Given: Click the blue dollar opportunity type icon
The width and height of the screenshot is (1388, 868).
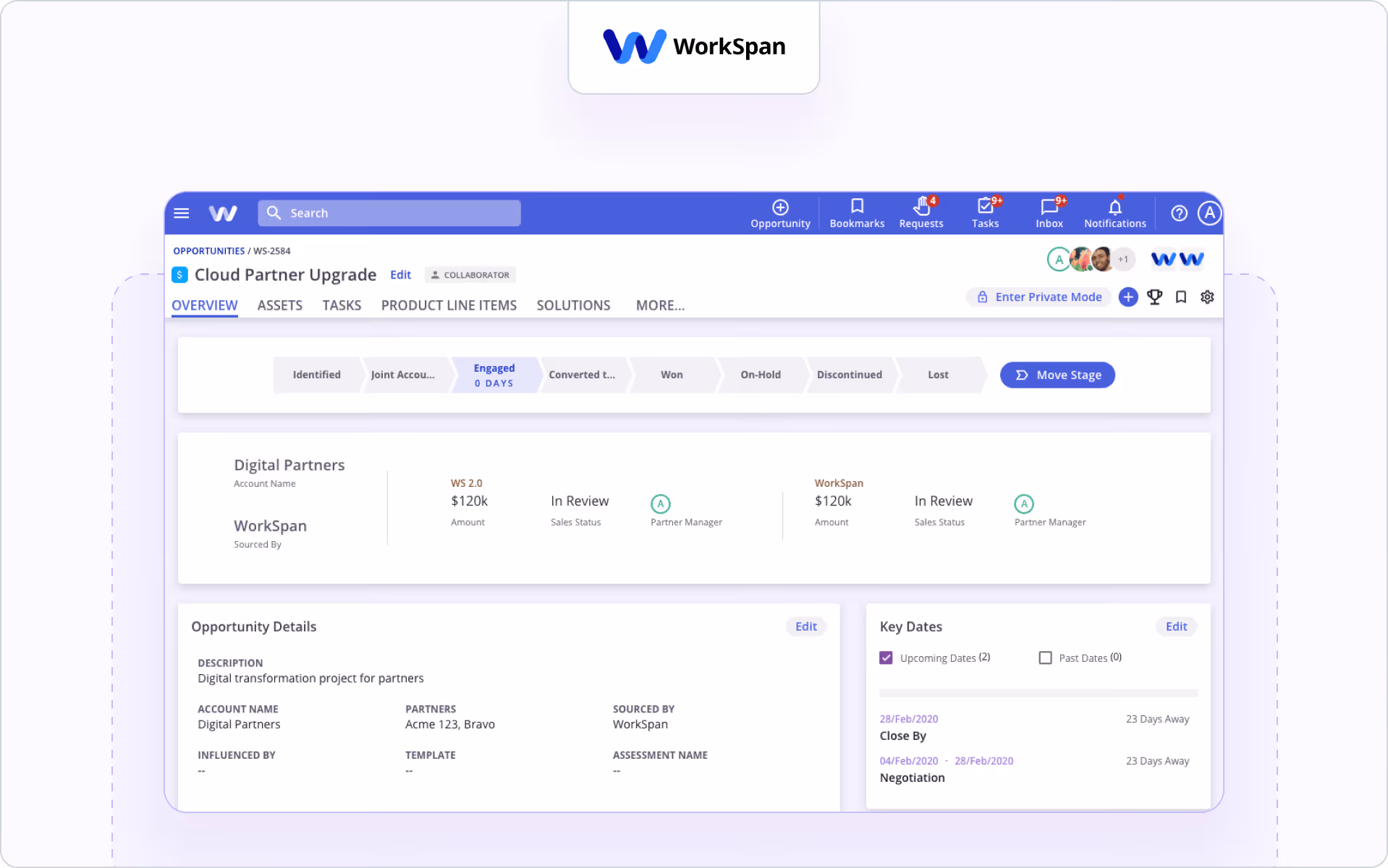Looking at the screenshot, I should (179, 275).
